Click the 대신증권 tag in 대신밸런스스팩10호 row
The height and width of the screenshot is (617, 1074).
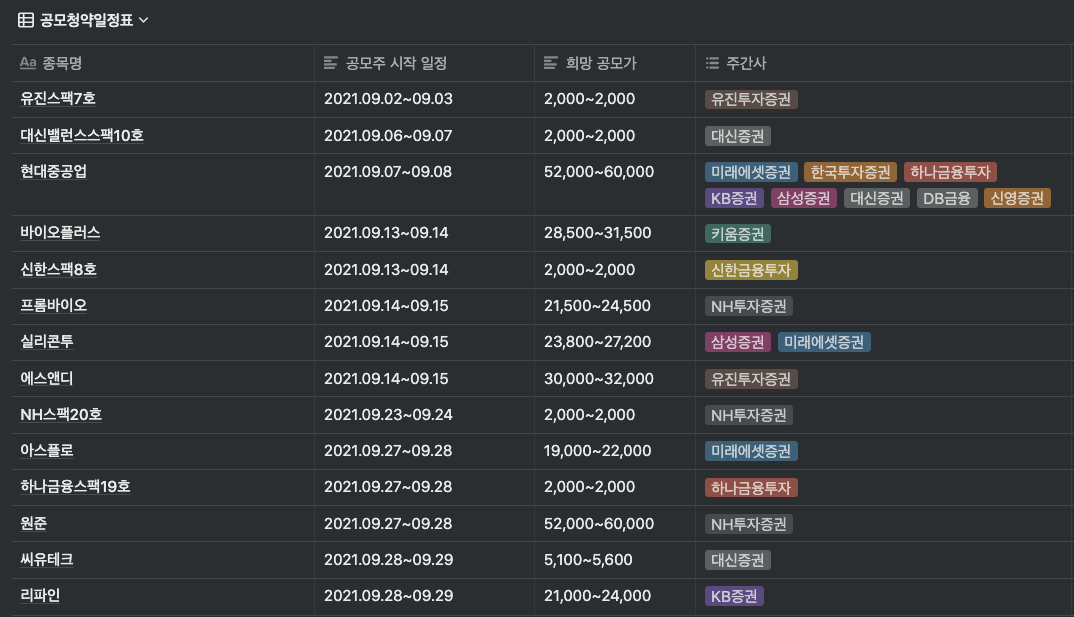pos(738,136)
